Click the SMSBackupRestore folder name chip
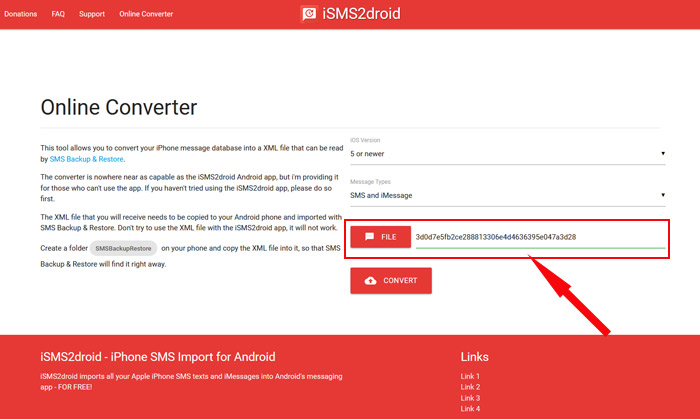Viewport: 700px width, 419px height. (123, 248)
